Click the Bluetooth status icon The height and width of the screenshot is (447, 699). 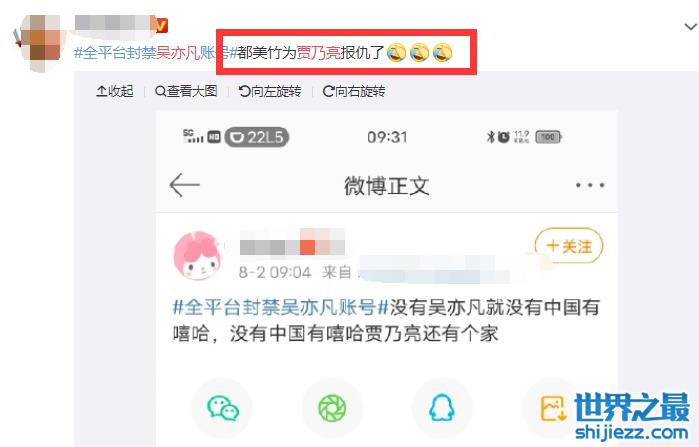pos(491,137)
